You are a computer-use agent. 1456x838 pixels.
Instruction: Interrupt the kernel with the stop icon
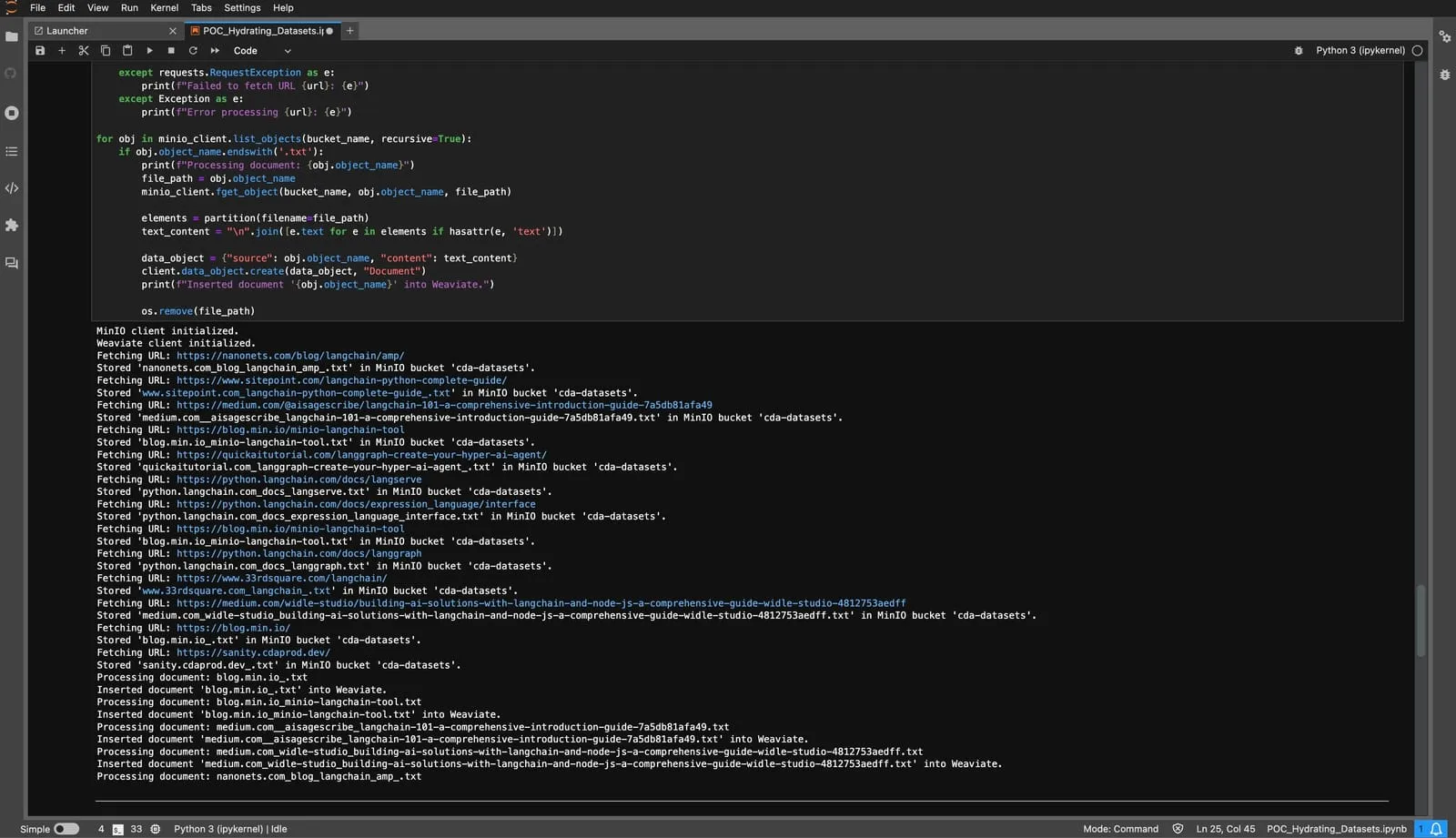(171, 51)
